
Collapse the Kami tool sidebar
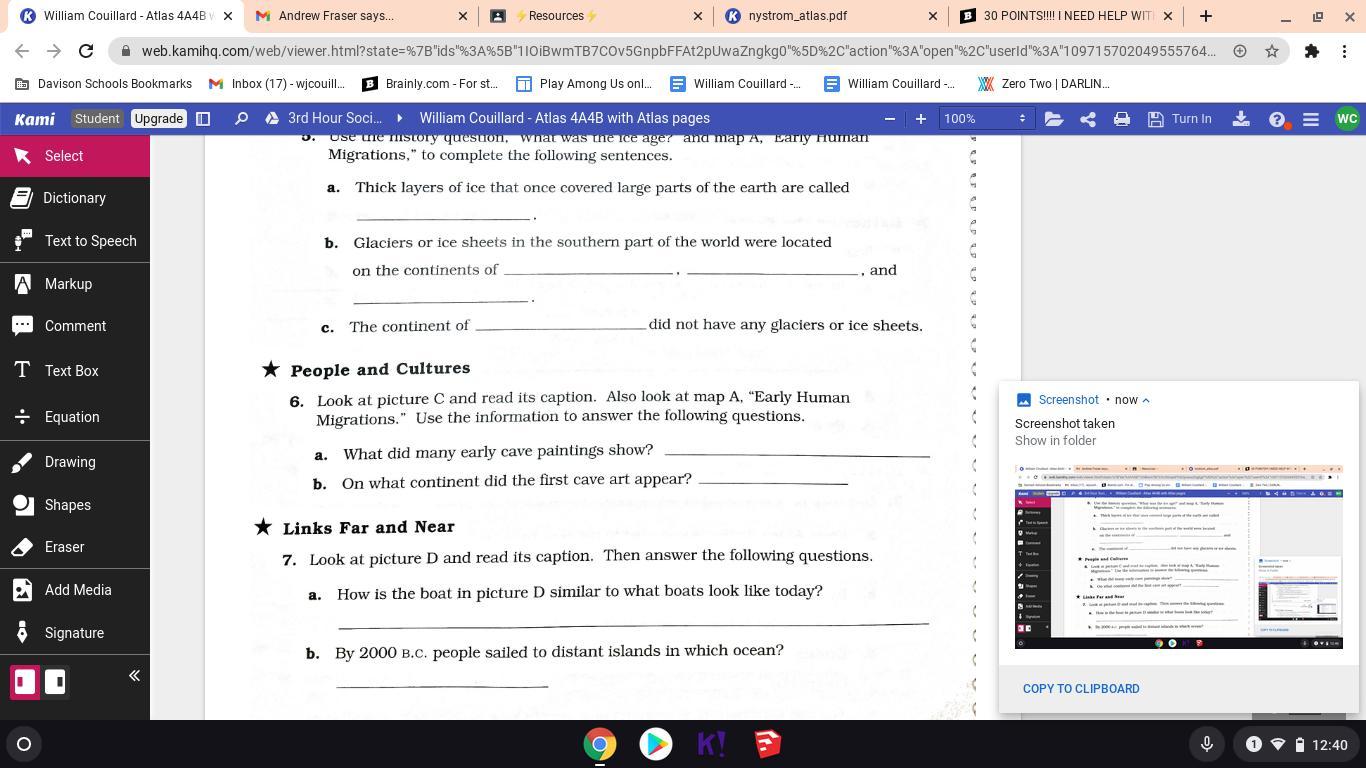(134, 676)
